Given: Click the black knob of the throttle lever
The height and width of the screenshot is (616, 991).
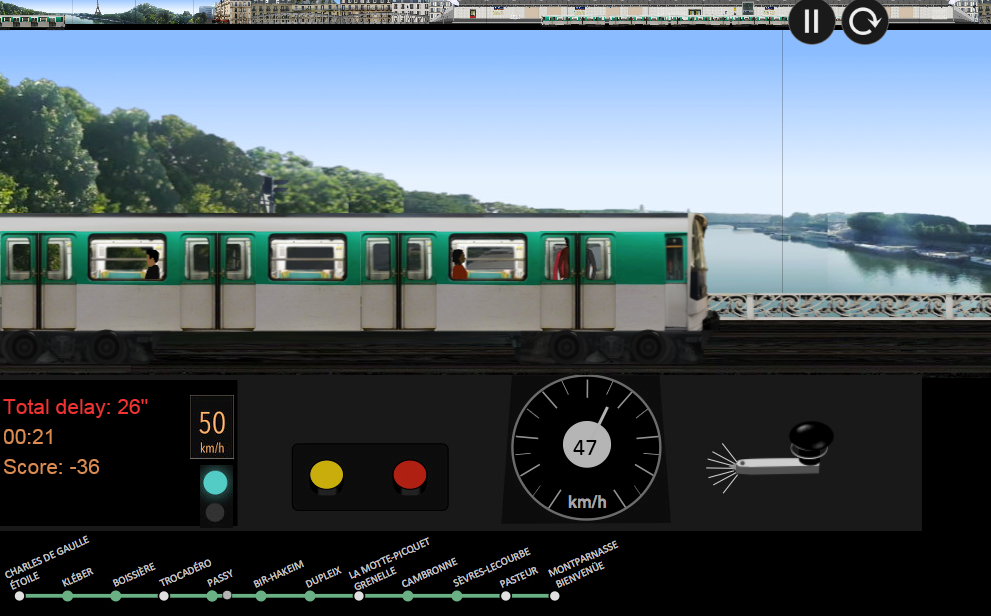Looking at the screenshot, I should 811,435.
